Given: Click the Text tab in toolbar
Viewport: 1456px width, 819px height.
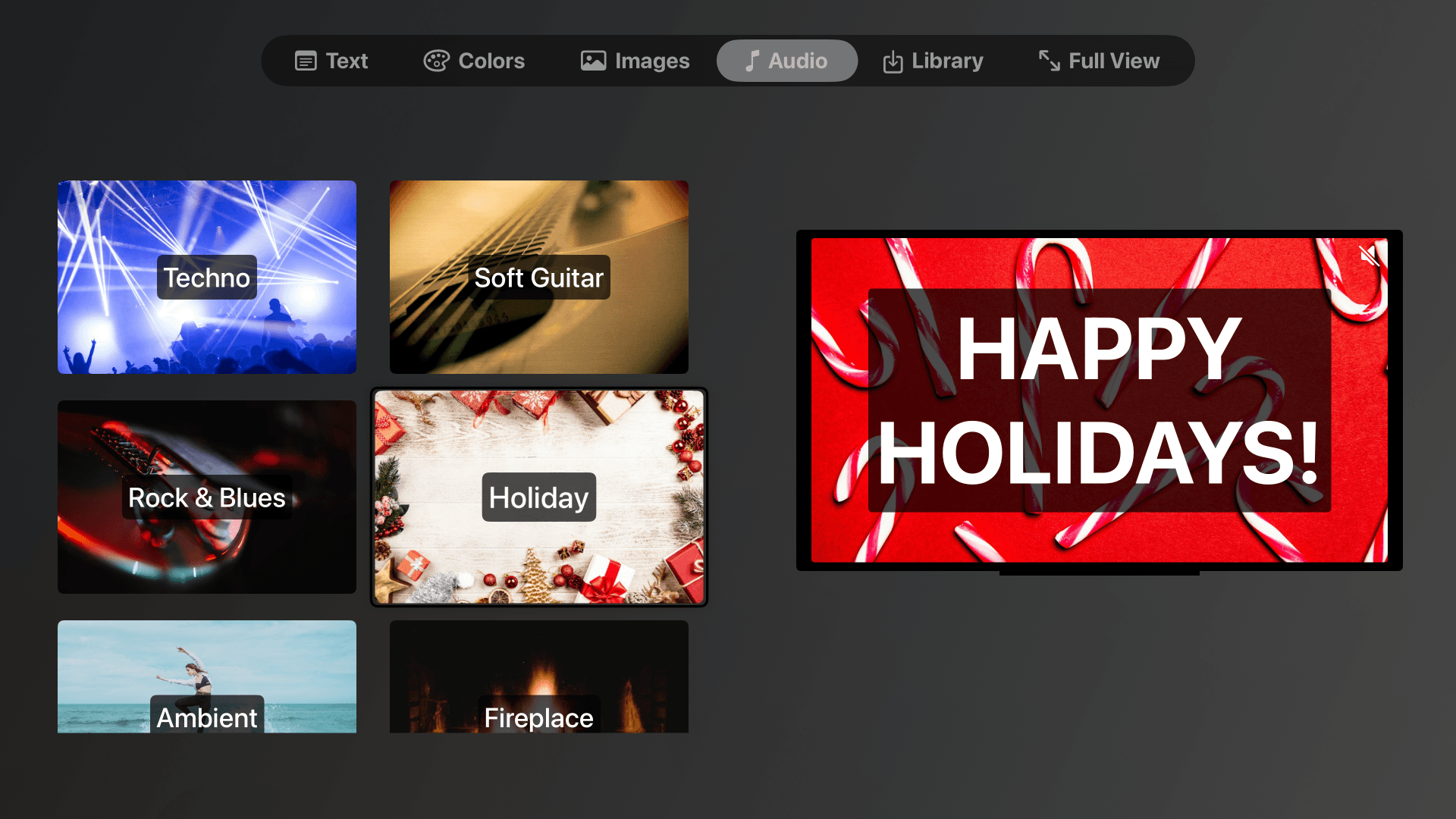Looking at the screenshot, I should click(331, 61).
